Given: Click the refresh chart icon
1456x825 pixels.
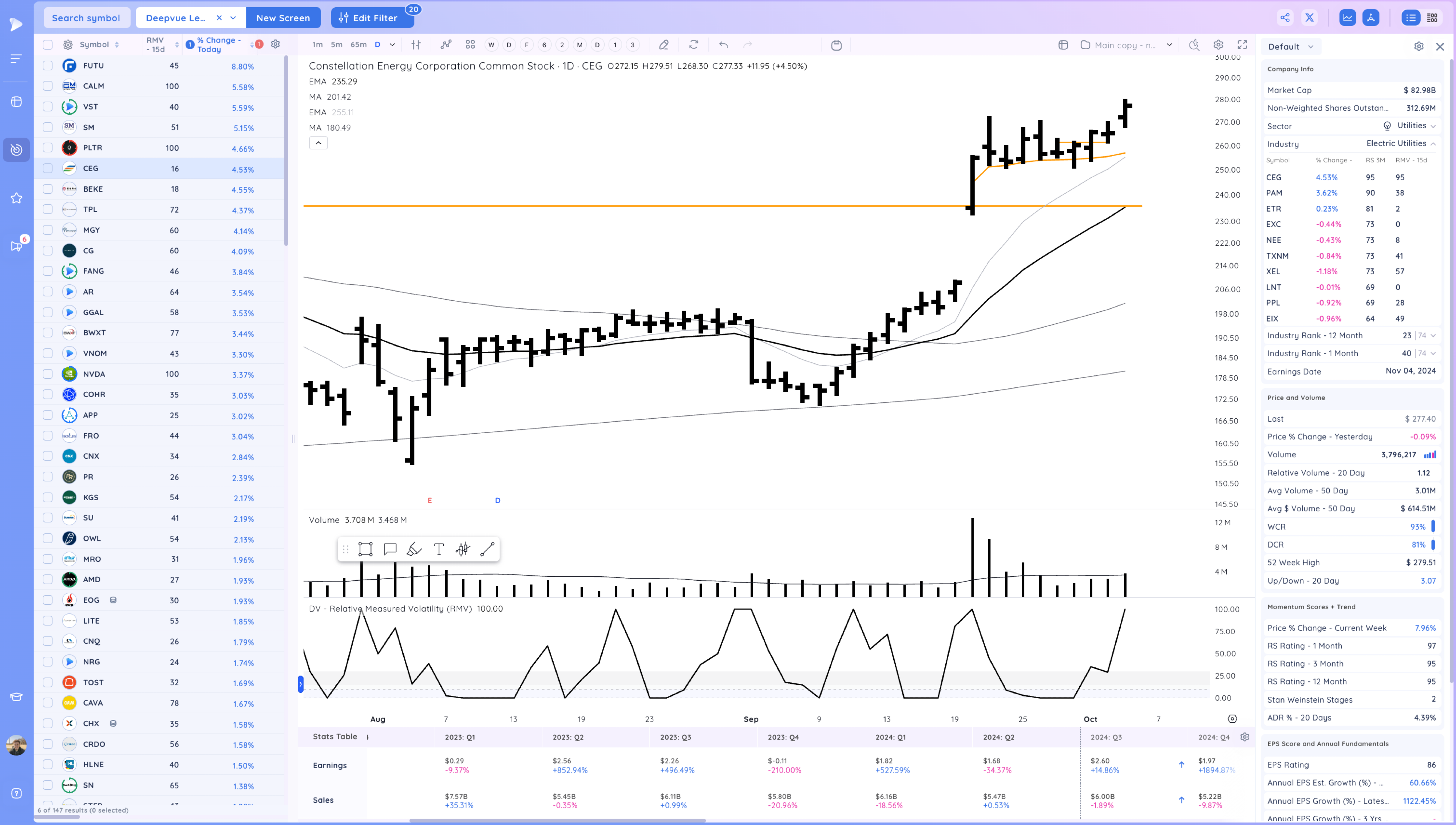Looking at the screenshot, I should pos(694,45).
